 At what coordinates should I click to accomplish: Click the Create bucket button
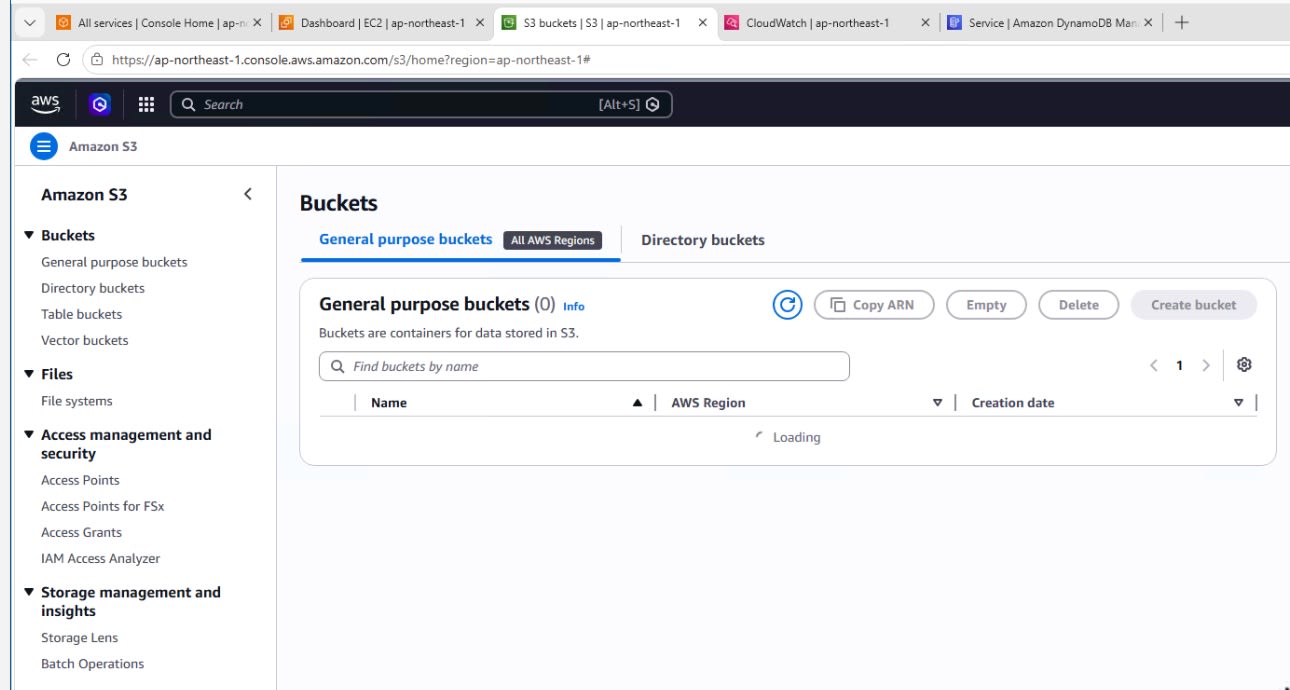coord(1193,305)
